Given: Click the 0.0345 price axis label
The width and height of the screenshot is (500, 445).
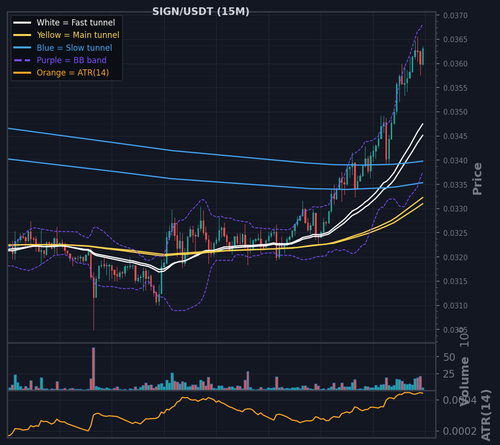Looking at the screenshot, I should coord(455,136).
